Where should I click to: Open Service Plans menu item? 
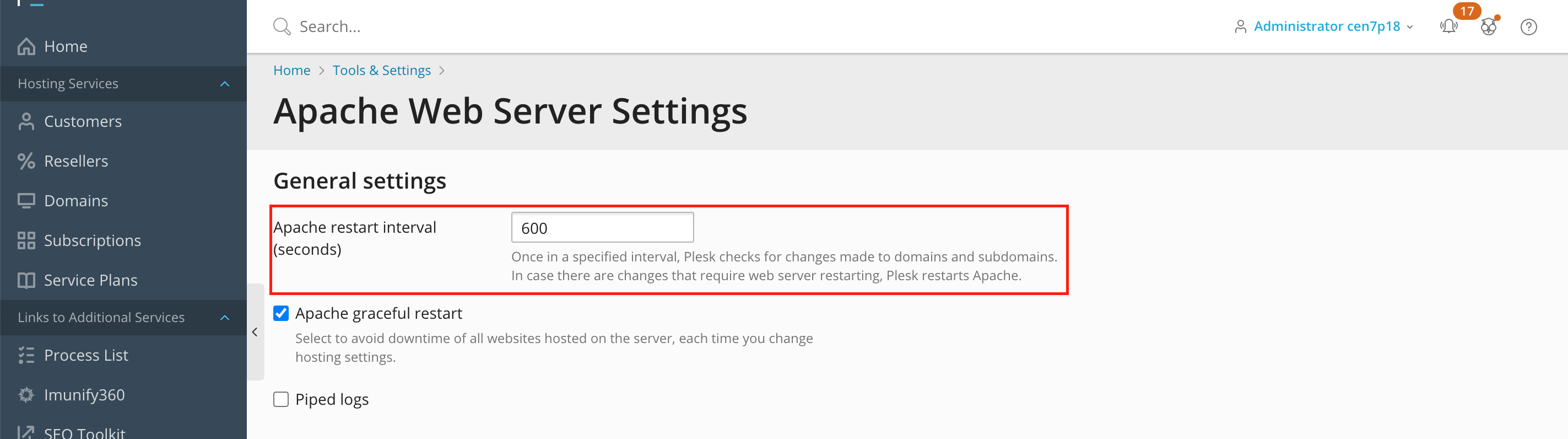[x=90, y=280]
